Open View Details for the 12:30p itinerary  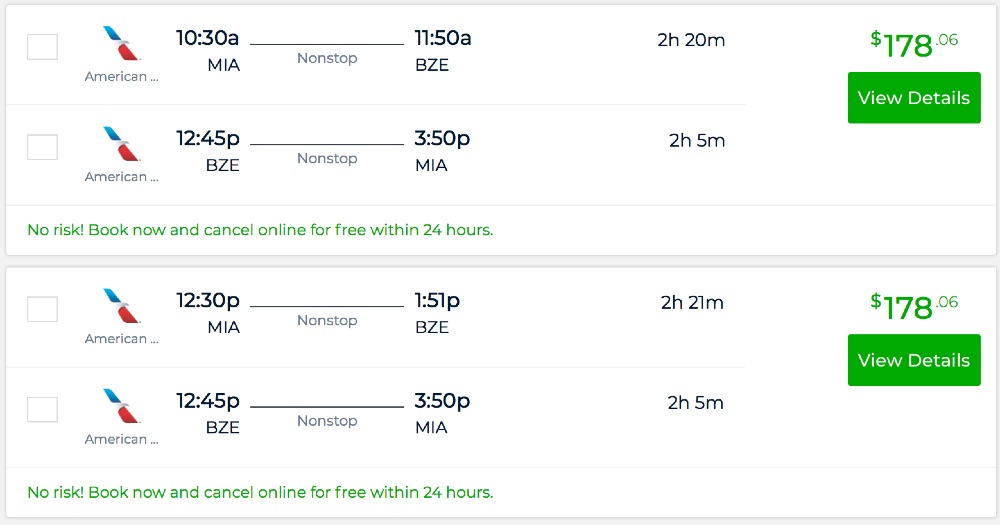click(913, 360)
